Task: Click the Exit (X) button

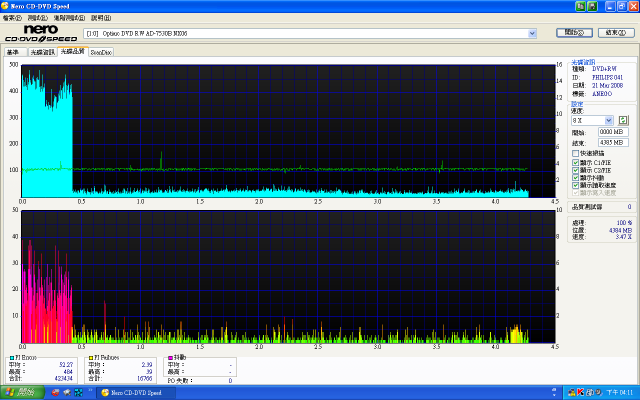Action: pos(616,33)
